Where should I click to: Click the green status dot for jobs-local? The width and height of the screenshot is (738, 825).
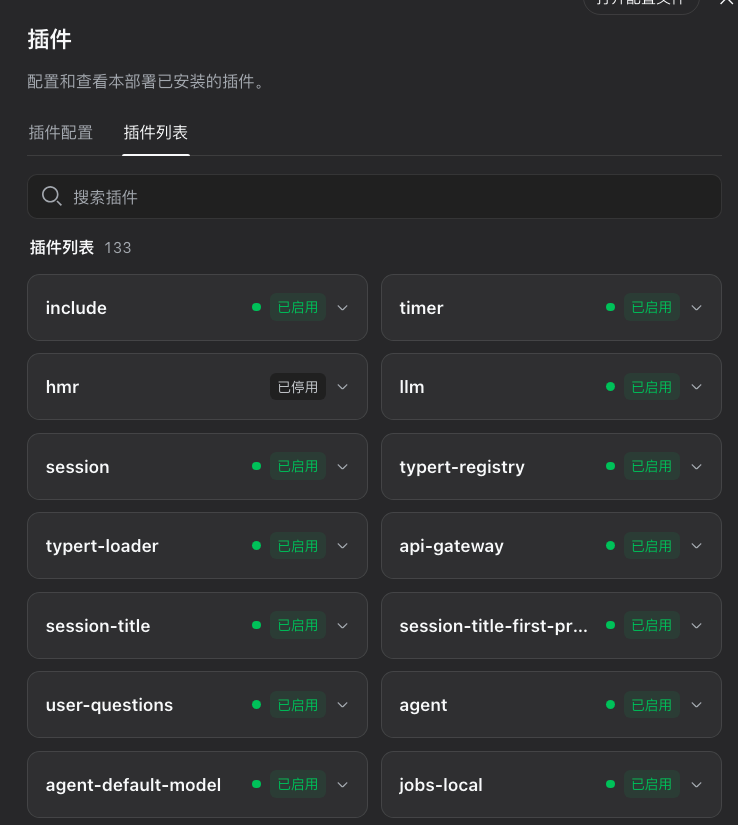pyautogui.click(x=610, y=784)
